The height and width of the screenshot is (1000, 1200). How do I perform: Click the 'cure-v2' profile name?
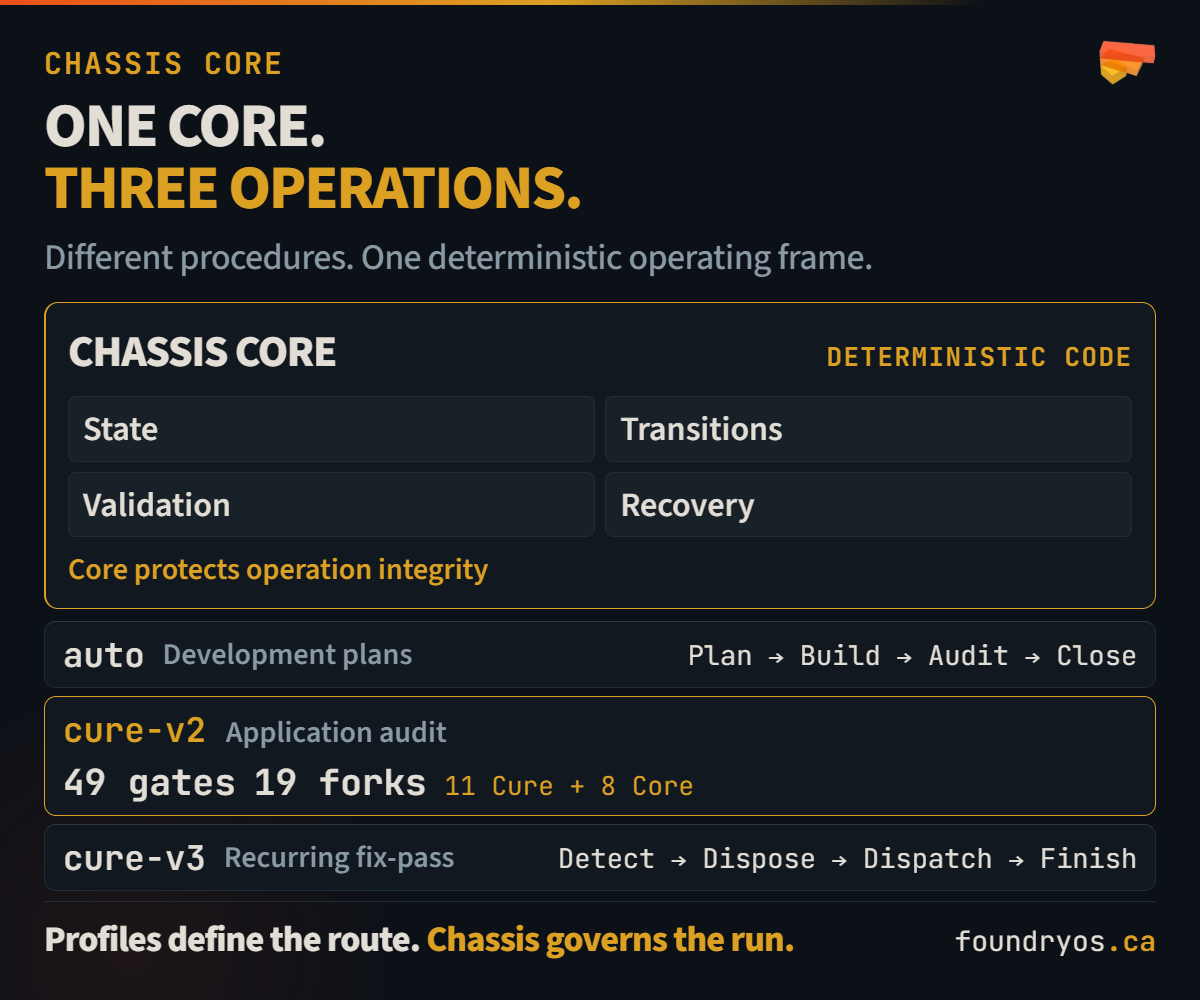(x=135, y=731)
